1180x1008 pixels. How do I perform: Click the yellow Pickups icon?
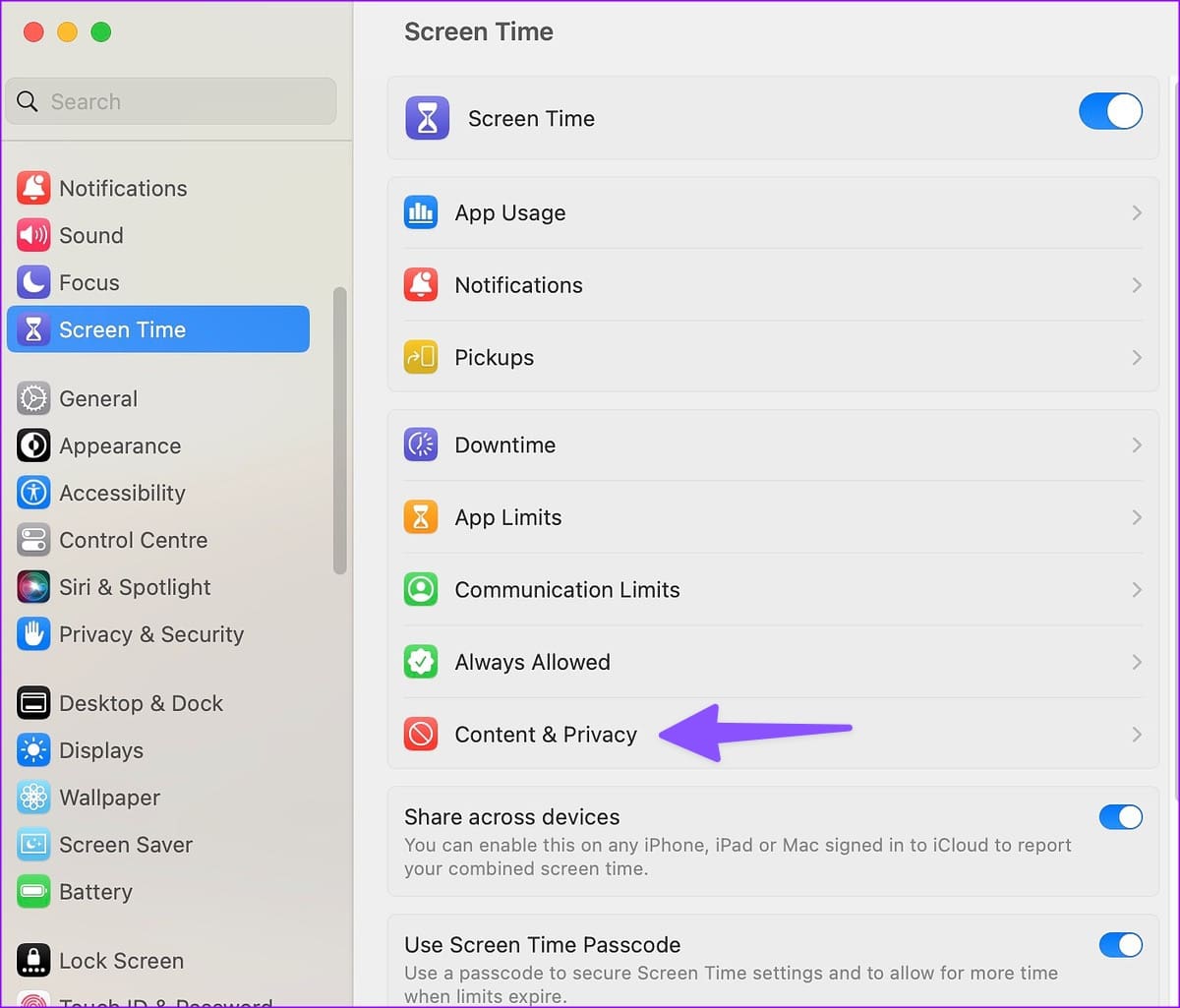click(x=421, y=357)
